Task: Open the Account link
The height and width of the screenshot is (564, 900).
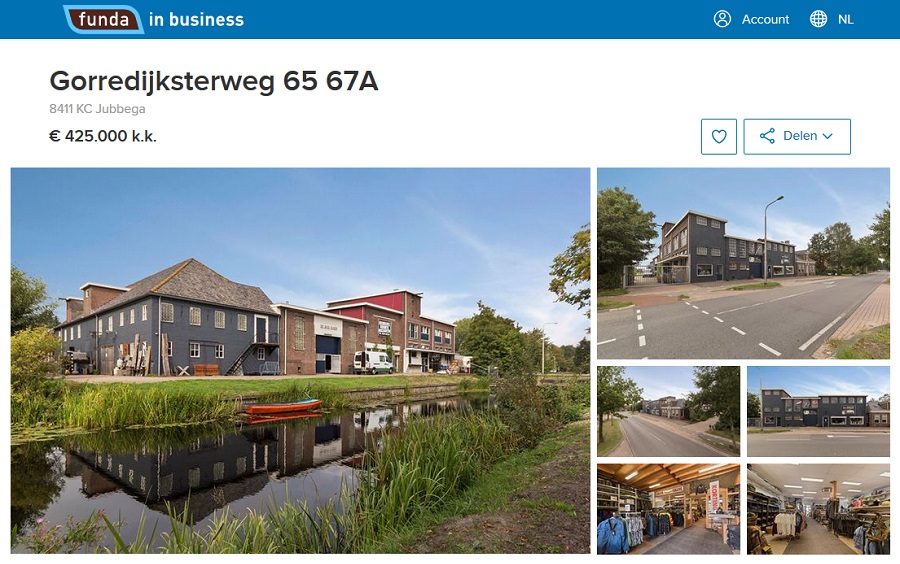Action: (x=765, y=20)
